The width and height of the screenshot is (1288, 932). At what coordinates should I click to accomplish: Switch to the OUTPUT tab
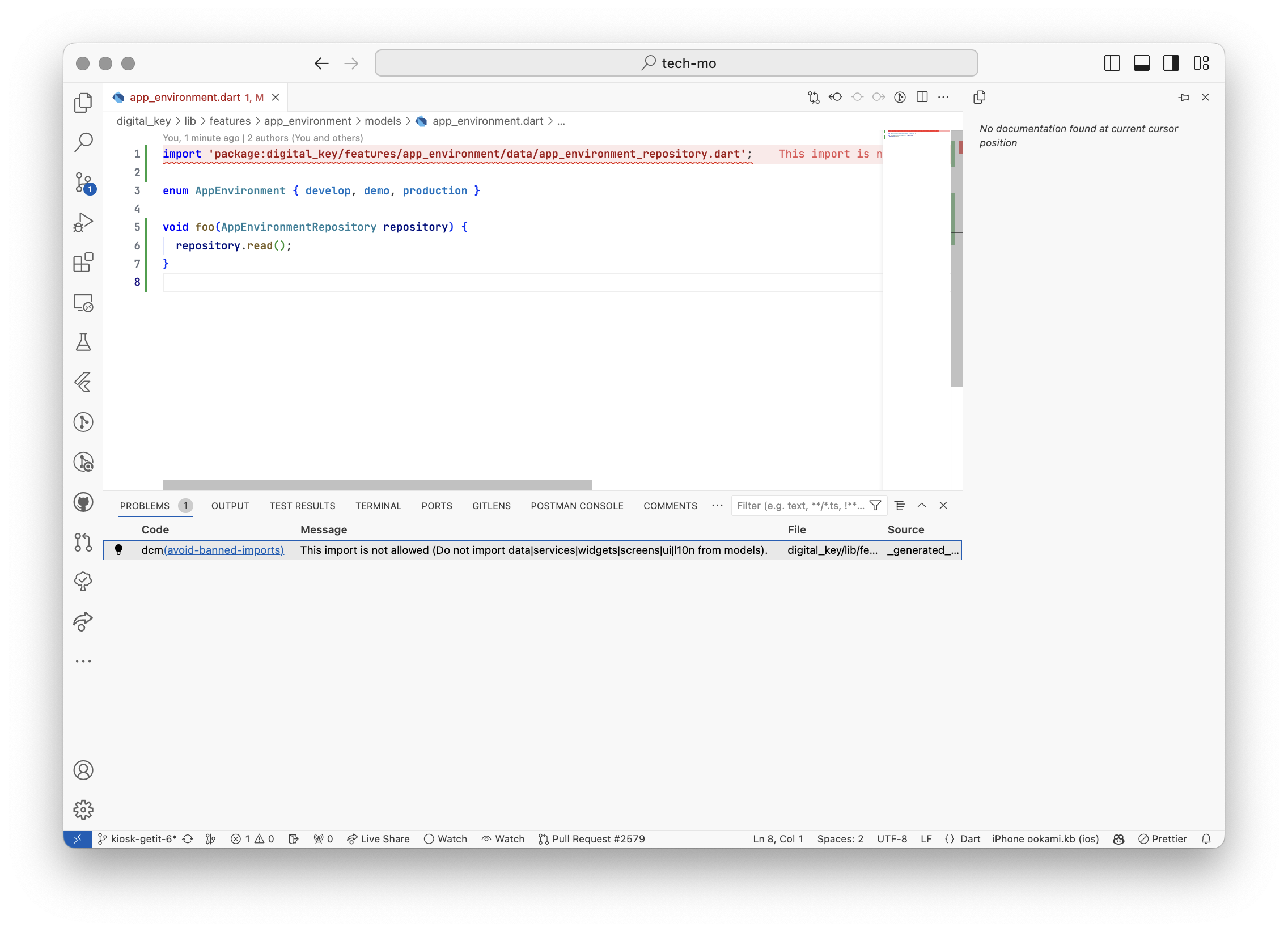(230, 506)
